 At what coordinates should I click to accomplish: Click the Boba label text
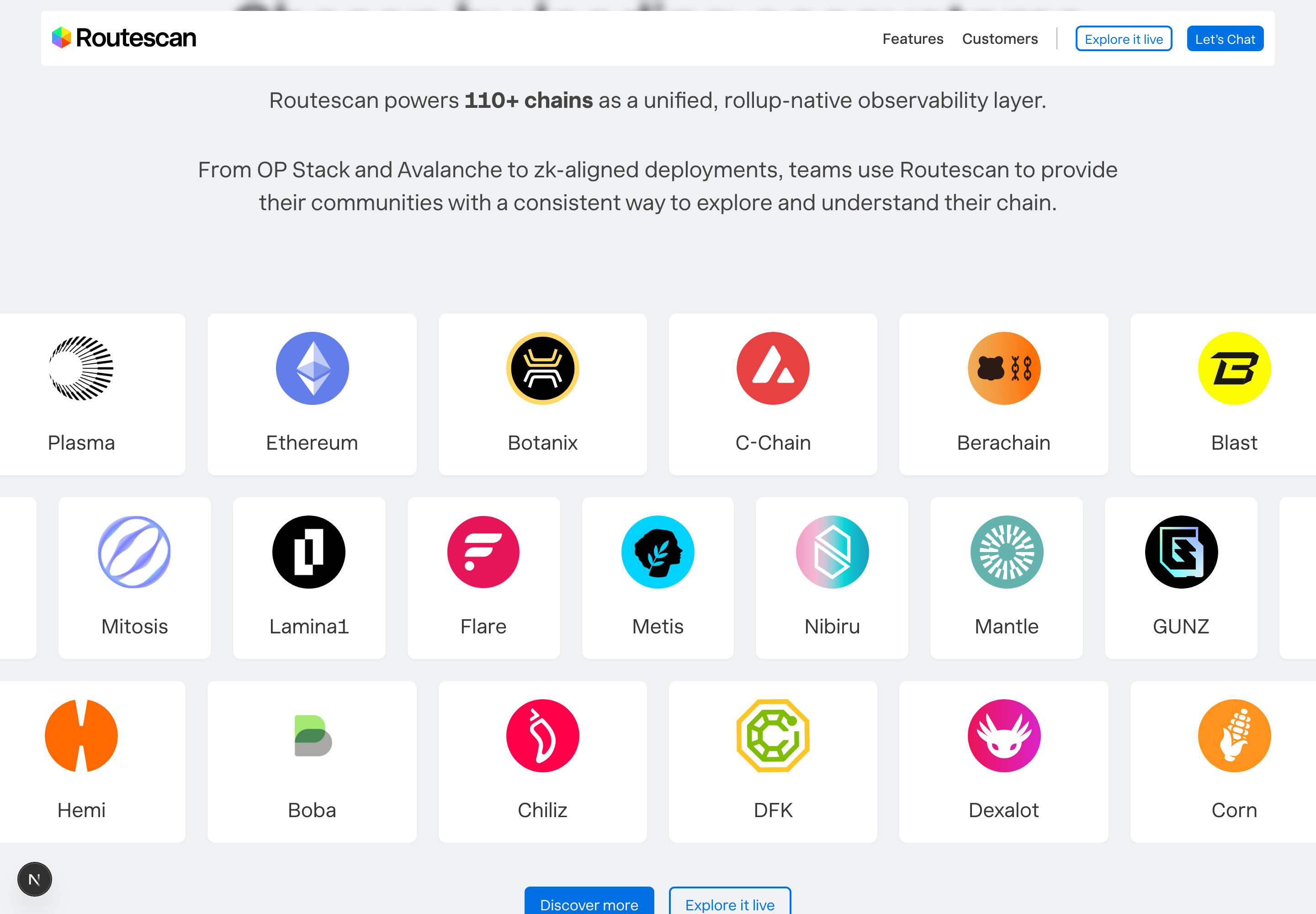[x=312, y=810]
